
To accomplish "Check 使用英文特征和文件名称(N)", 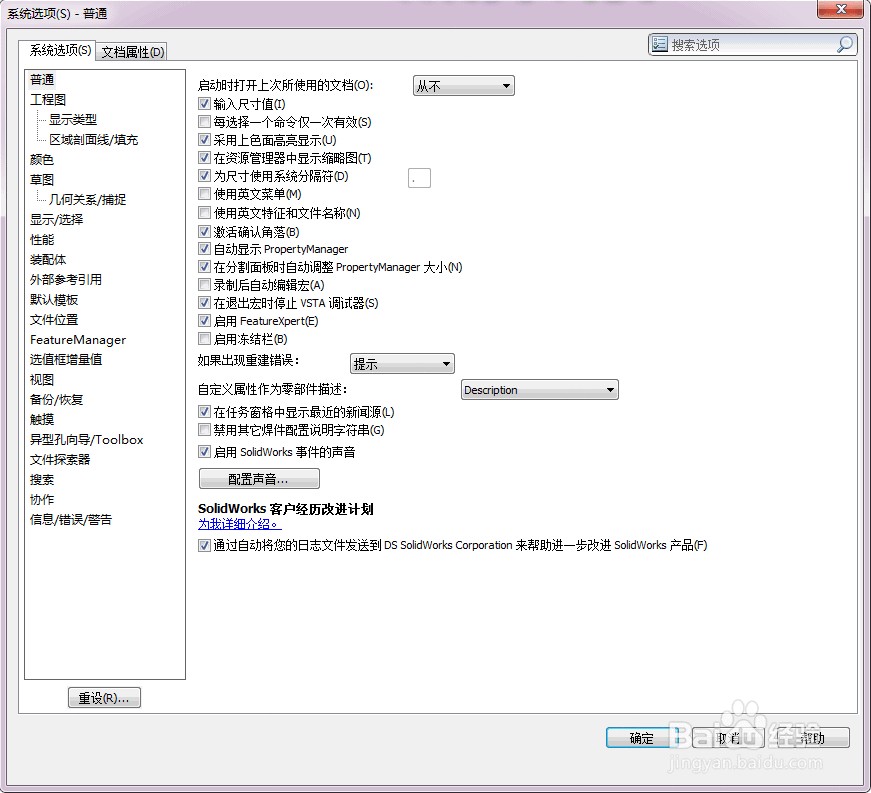I will 204,213.
